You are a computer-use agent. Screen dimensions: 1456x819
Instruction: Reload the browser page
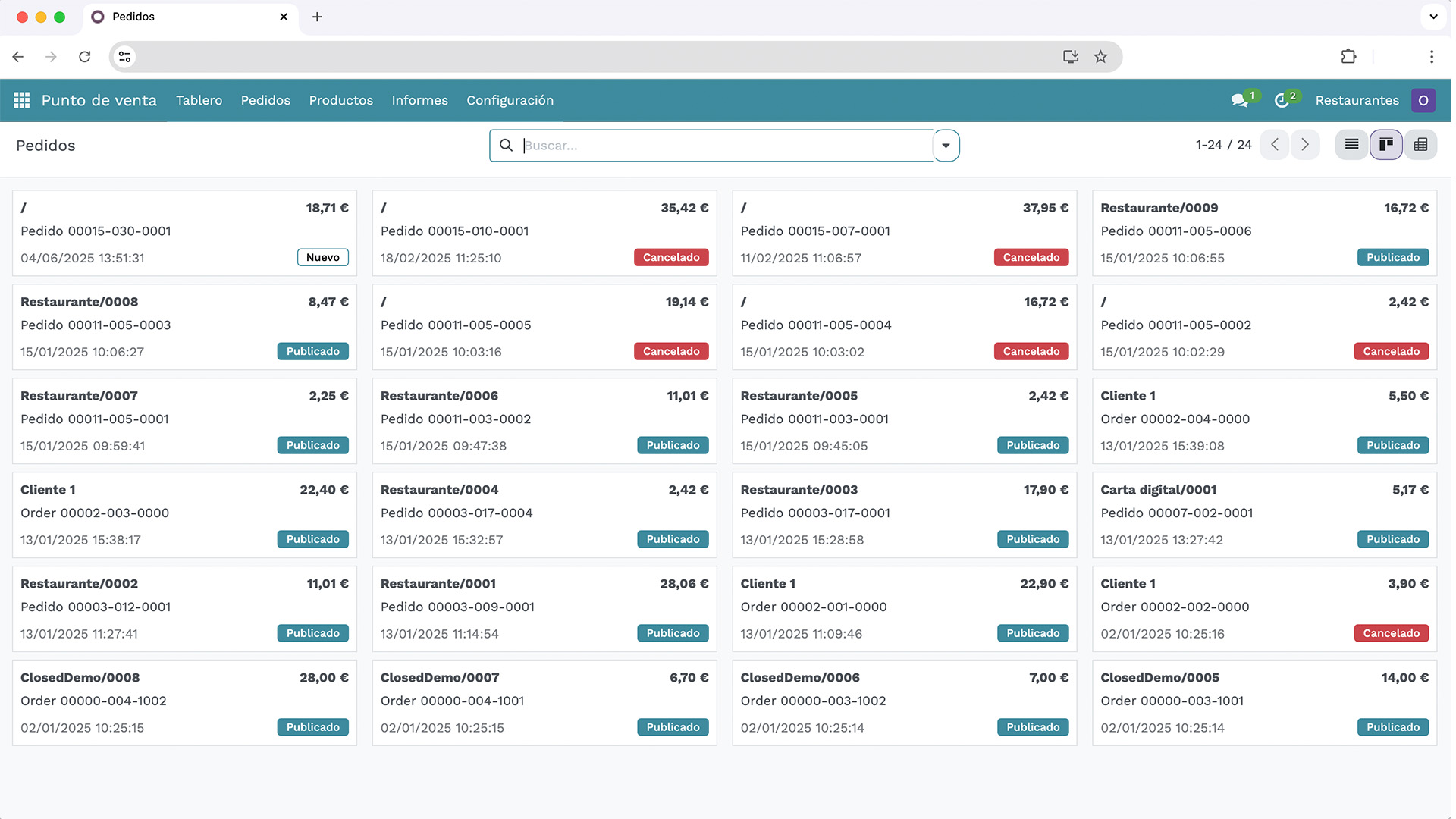pyautogui.click(x=85, y=56)
